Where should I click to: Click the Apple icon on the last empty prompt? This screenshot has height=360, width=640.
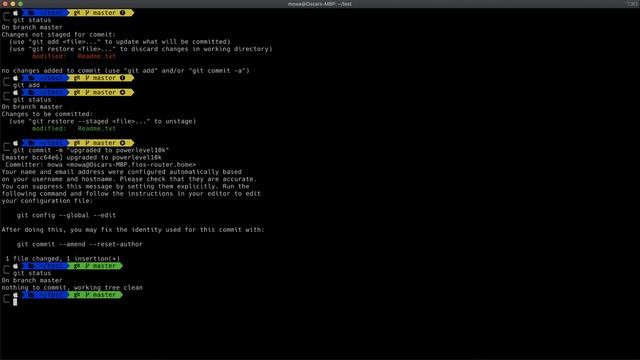click(x=16, y=295)
